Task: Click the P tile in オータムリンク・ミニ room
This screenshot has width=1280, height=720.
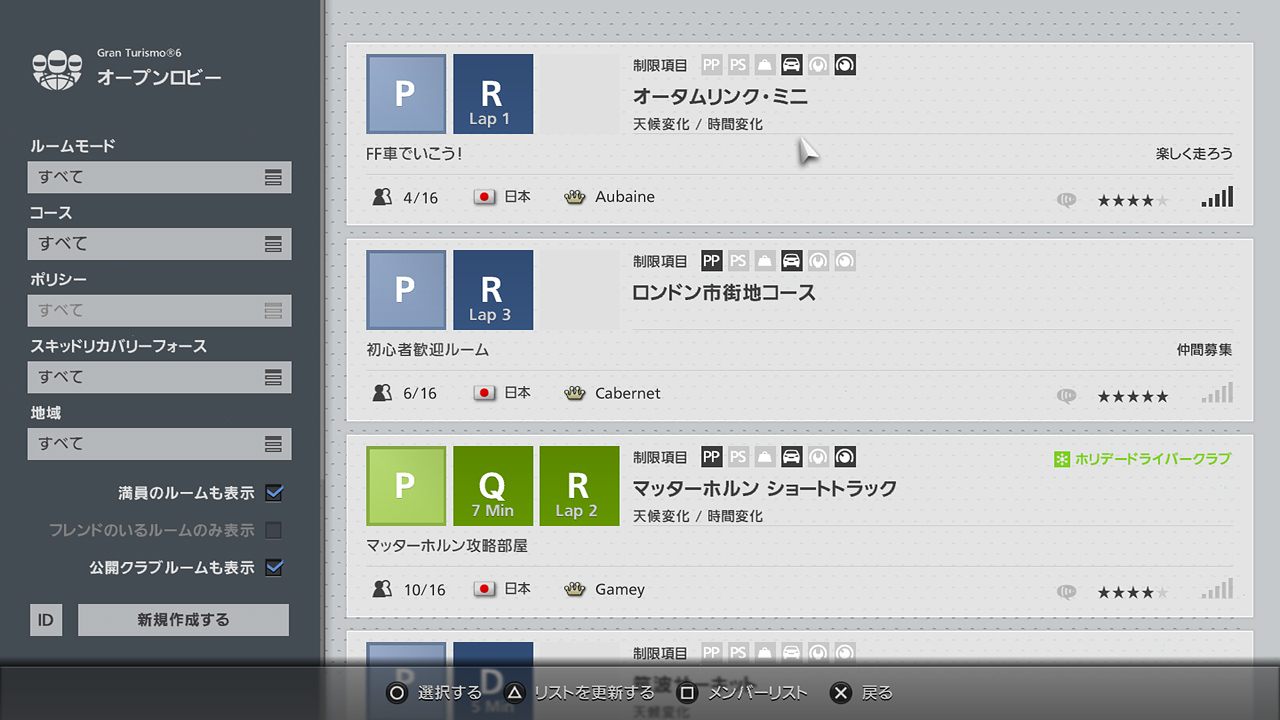Action: pos(406,94)
